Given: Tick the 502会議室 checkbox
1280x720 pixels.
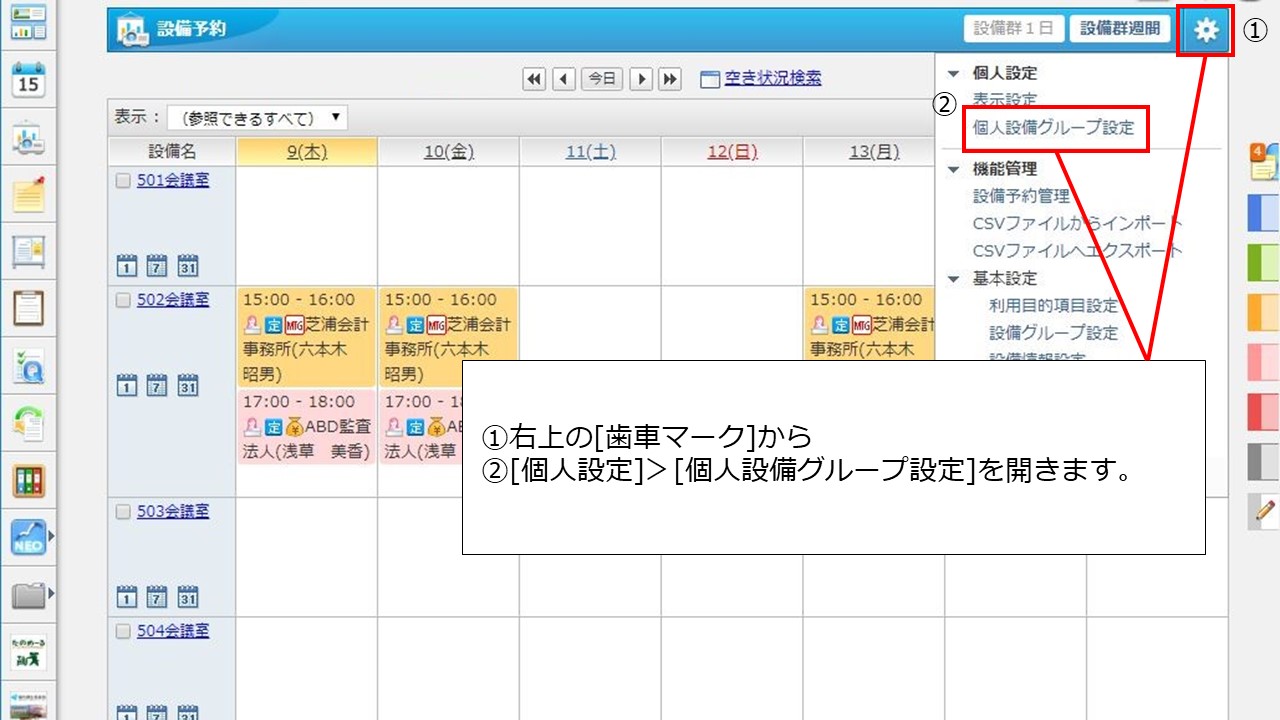Looking at the screenshot, I should coord(123,300).
